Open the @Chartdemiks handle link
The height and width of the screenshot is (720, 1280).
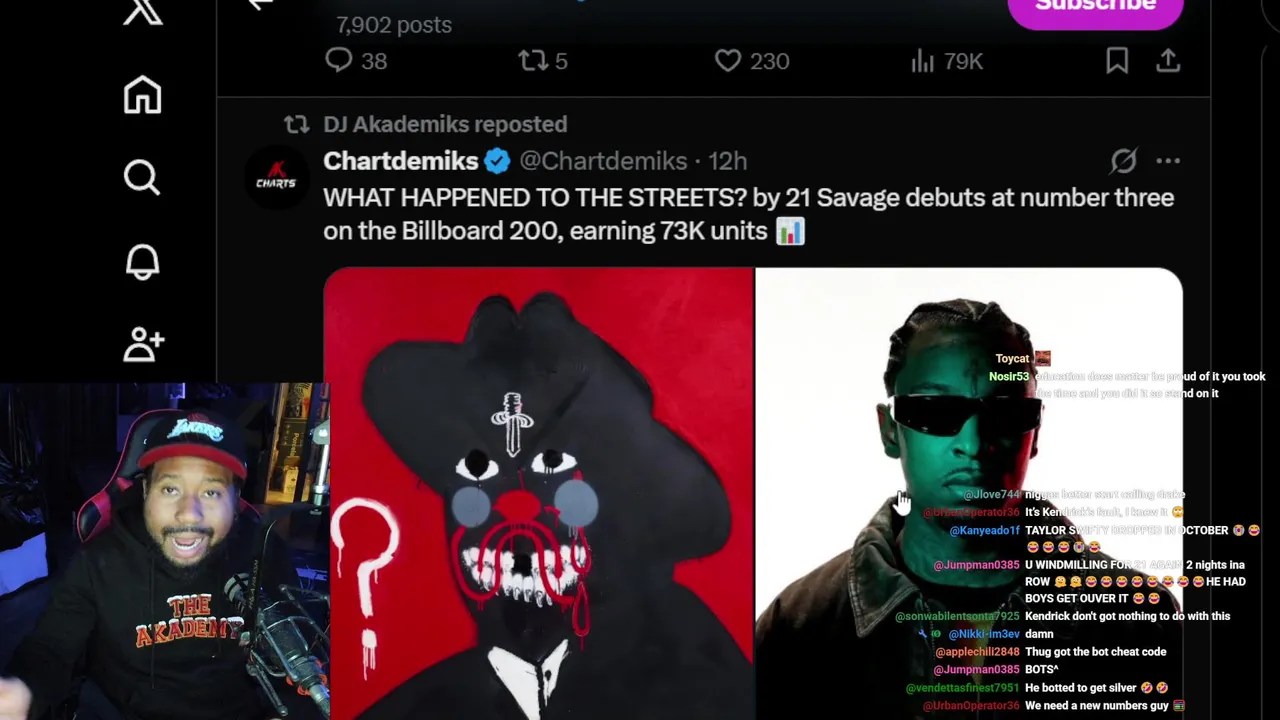[x=603, y=161]
